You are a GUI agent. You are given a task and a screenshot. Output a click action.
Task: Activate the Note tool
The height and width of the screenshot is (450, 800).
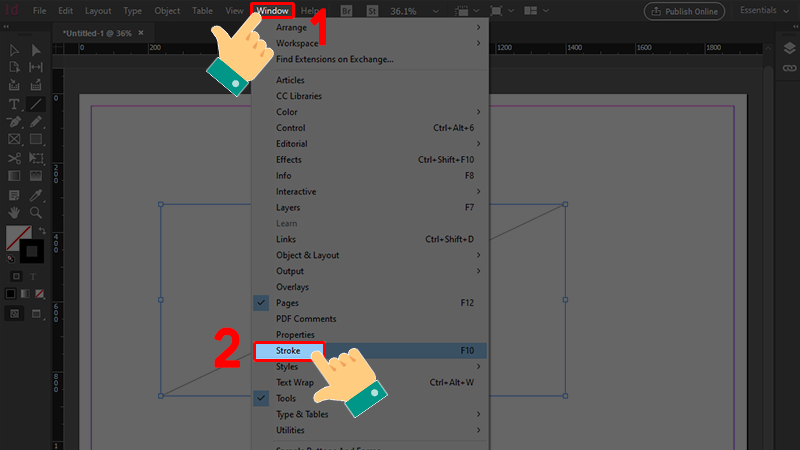(14, 195)
